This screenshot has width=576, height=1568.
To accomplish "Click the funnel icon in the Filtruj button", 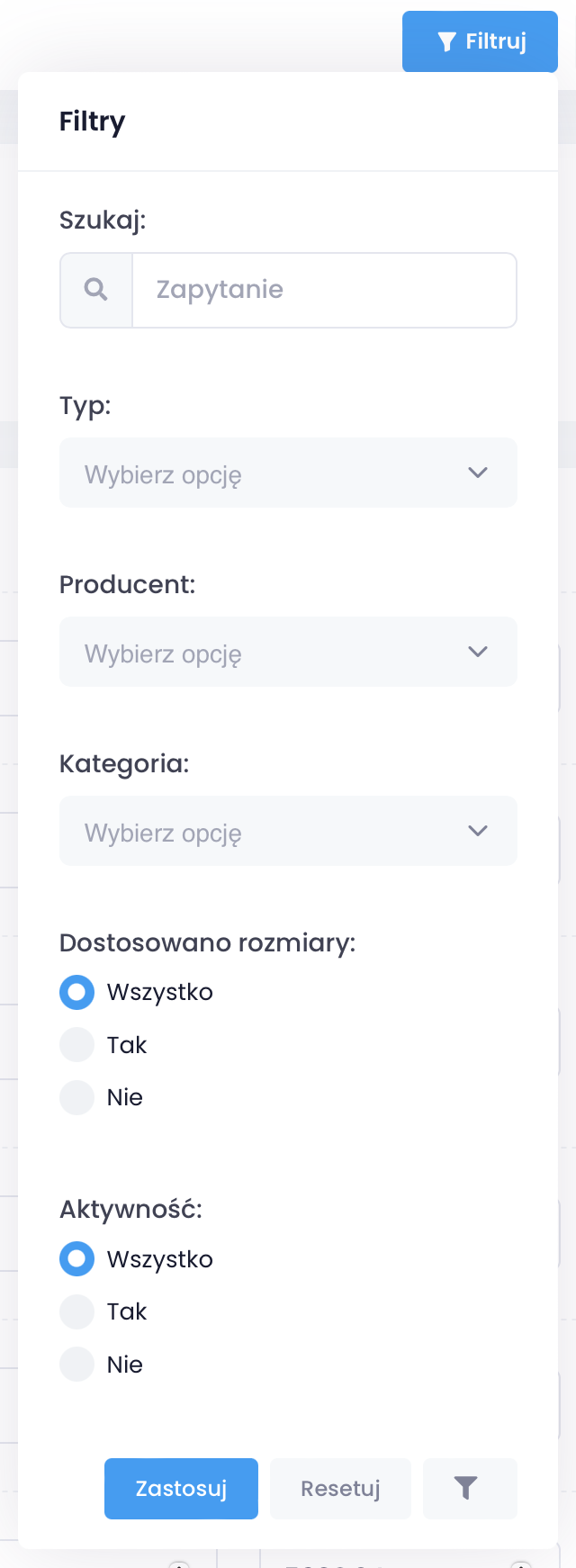I will [x=446, y=41].
